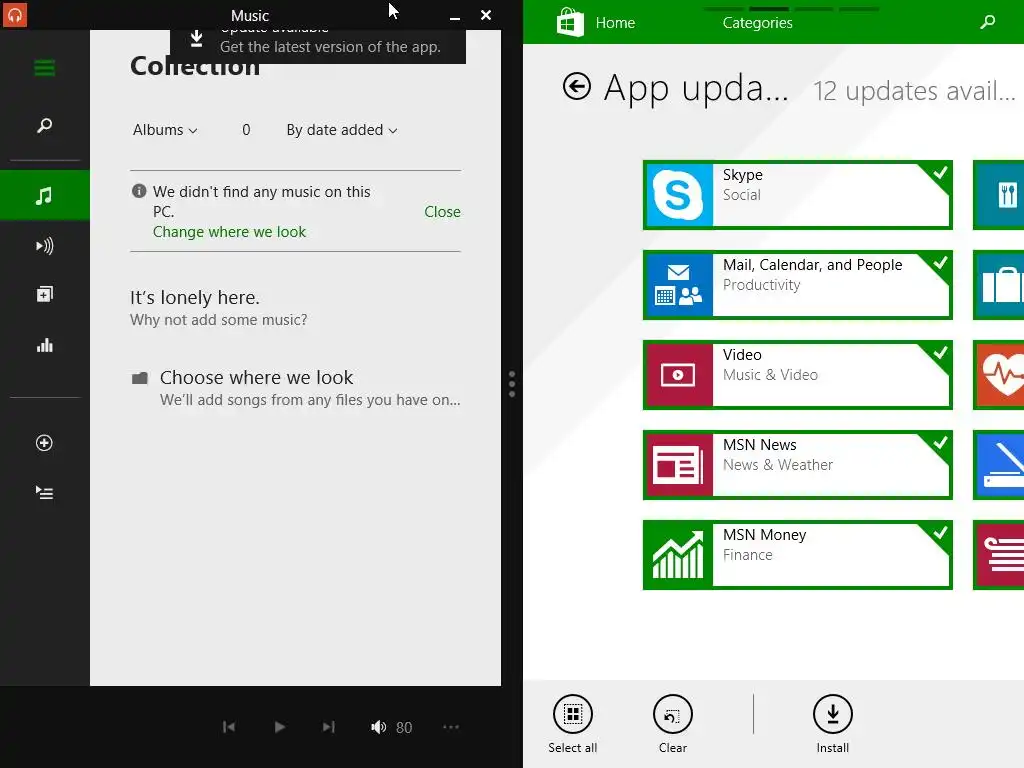Open more options ellipsis in playback bar
The width and height of the screenshot is (1024, 768).
click(451, 727)
